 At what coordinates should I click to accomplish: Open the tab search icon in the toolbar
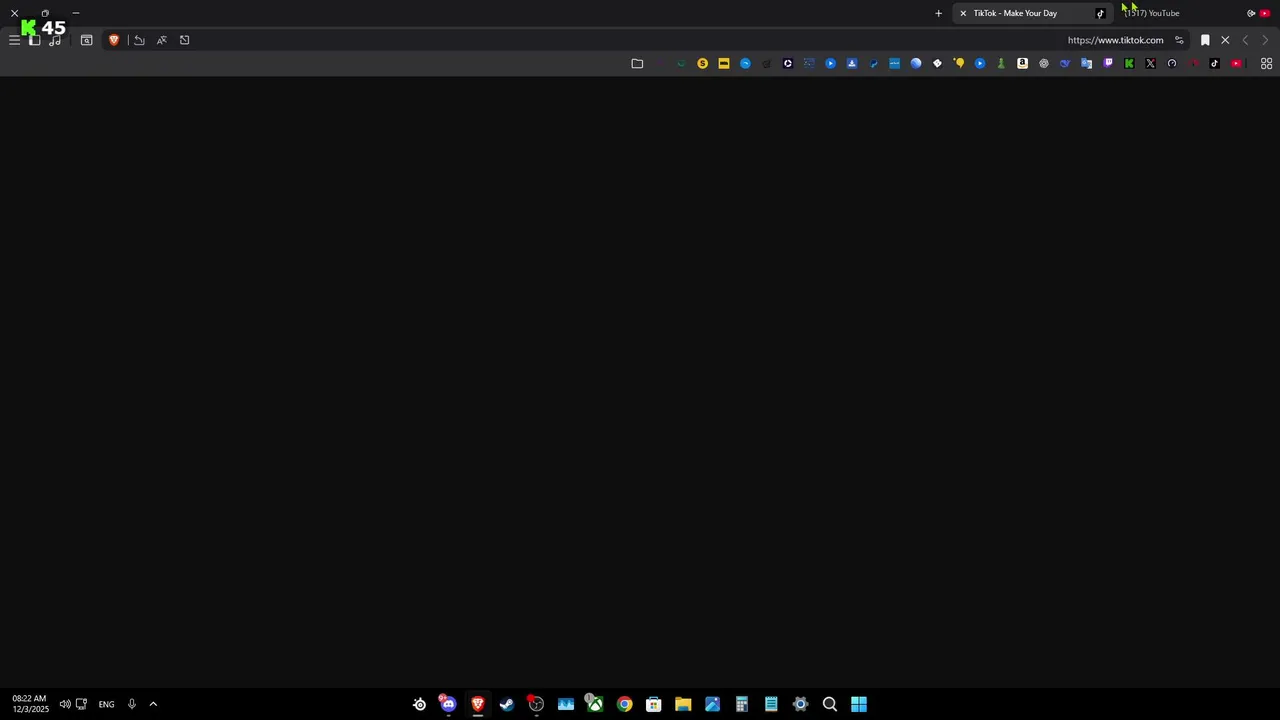(x=87, y=40)
